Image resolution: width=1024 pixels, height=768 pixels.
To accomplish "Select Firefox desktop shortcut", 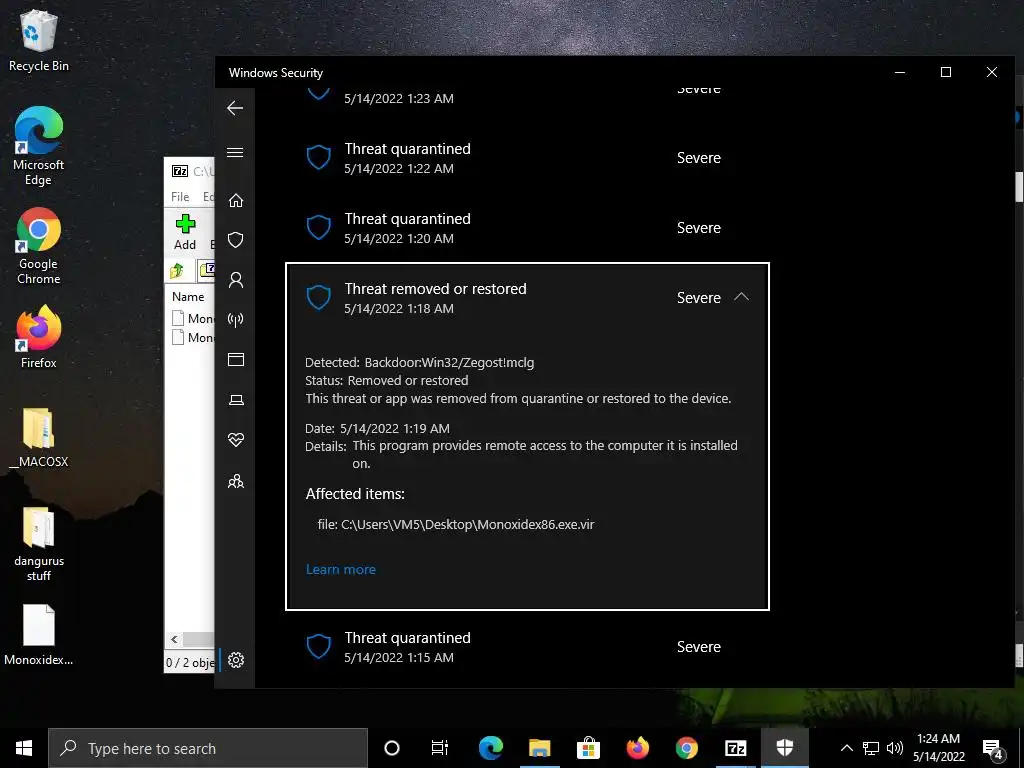I will point(39,337).
